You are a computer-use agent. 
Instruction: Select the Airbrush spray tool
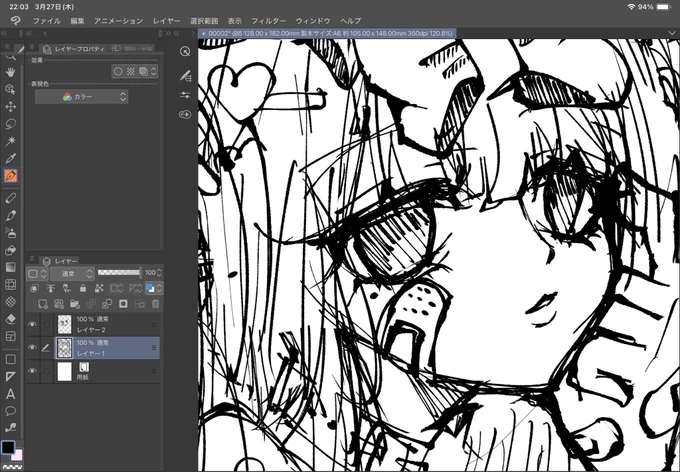pyautogui.click(x=10, y=233)
